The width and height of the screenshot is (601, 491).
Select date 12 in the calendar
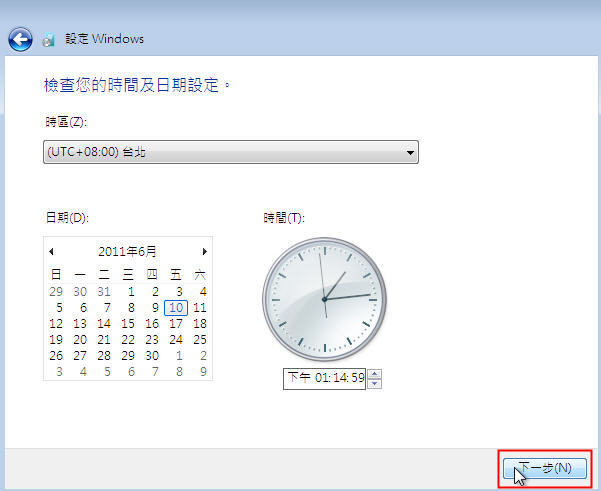[x=56, y=324]
